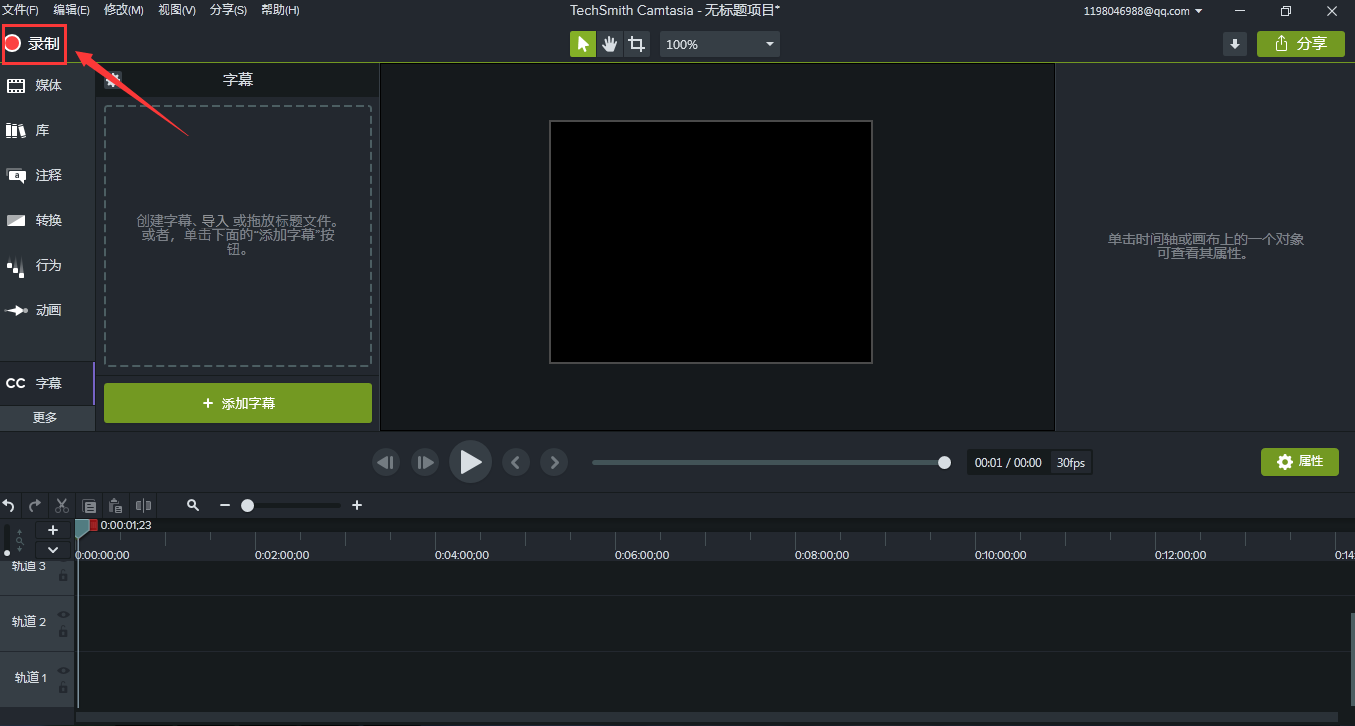Click the green 分享 share button
Viewport: 1355px width, 726px height.
(1301, 44)
